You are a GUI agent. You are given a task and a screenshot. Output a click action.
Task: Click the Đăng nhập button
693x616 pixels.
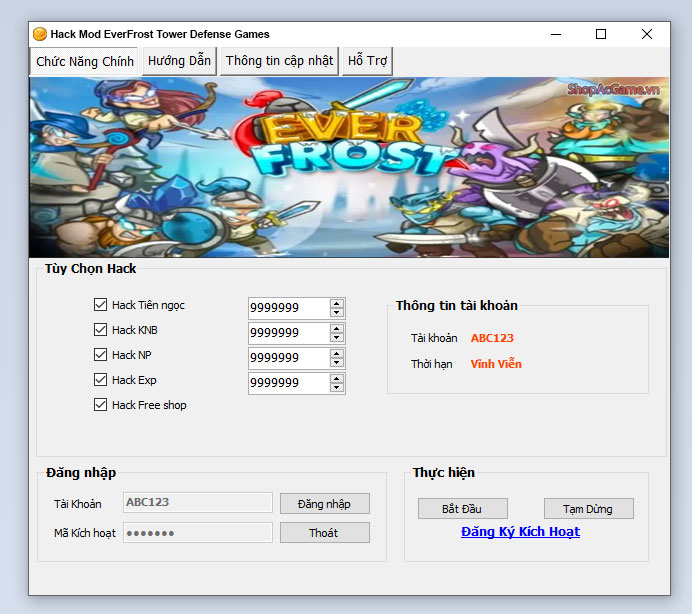[325, 504]
